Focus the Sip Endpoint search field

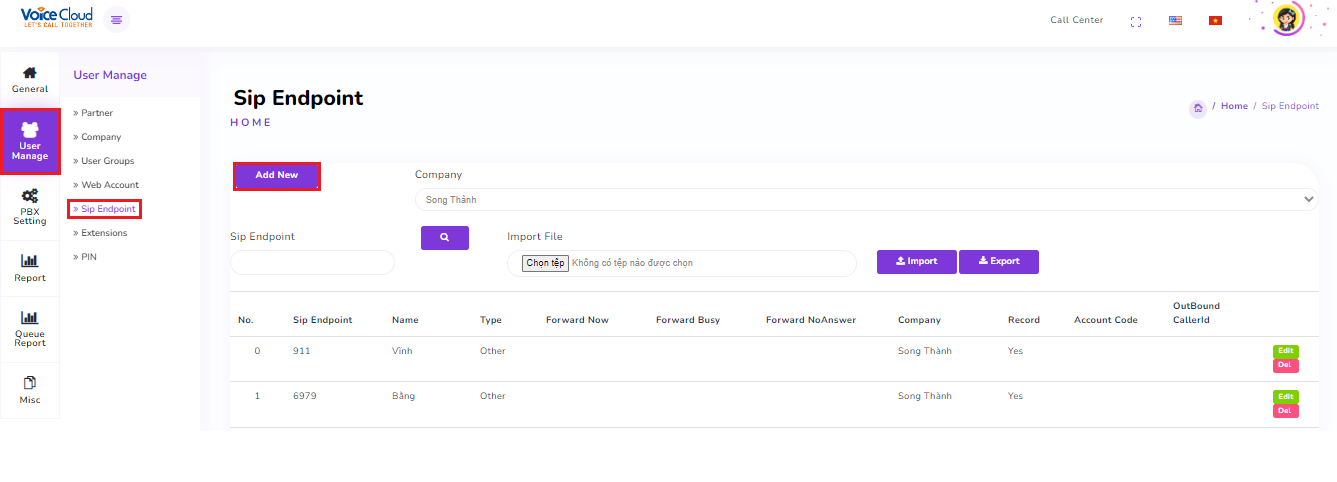tap(312, 262)
